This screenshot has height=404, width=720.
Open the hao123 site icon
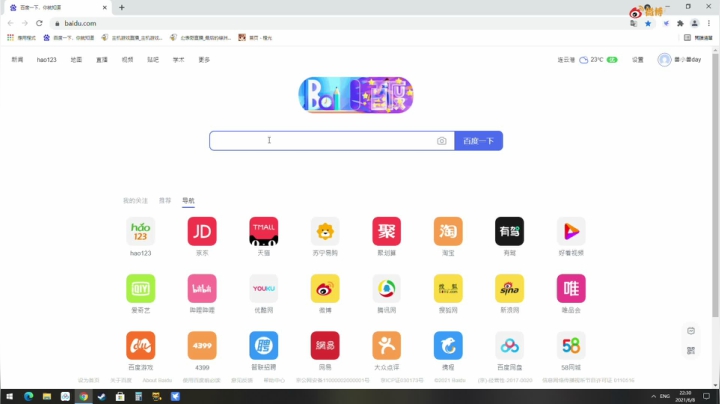point(141,231)
